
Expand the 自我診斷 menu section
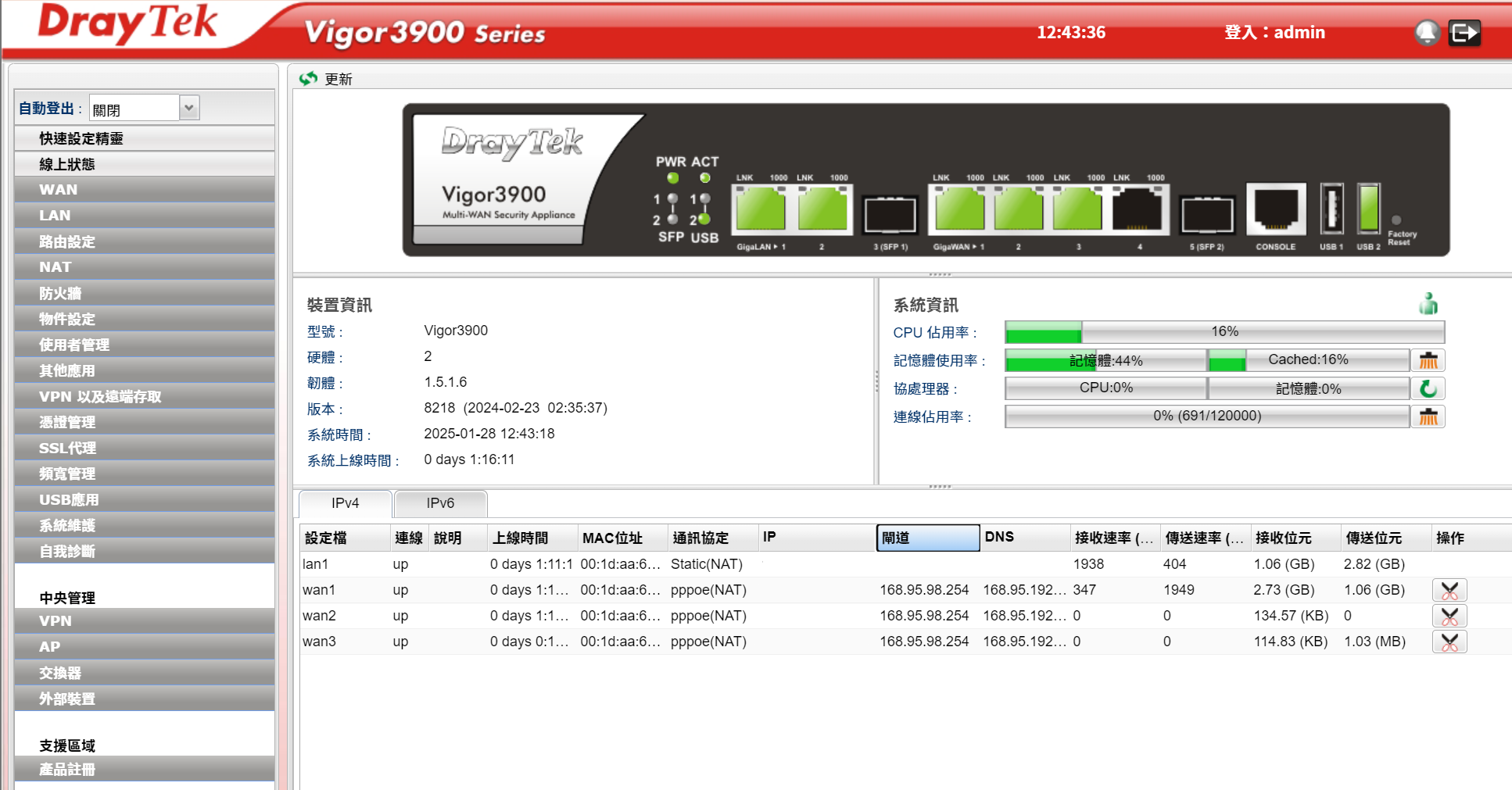(x=144, y=550)
